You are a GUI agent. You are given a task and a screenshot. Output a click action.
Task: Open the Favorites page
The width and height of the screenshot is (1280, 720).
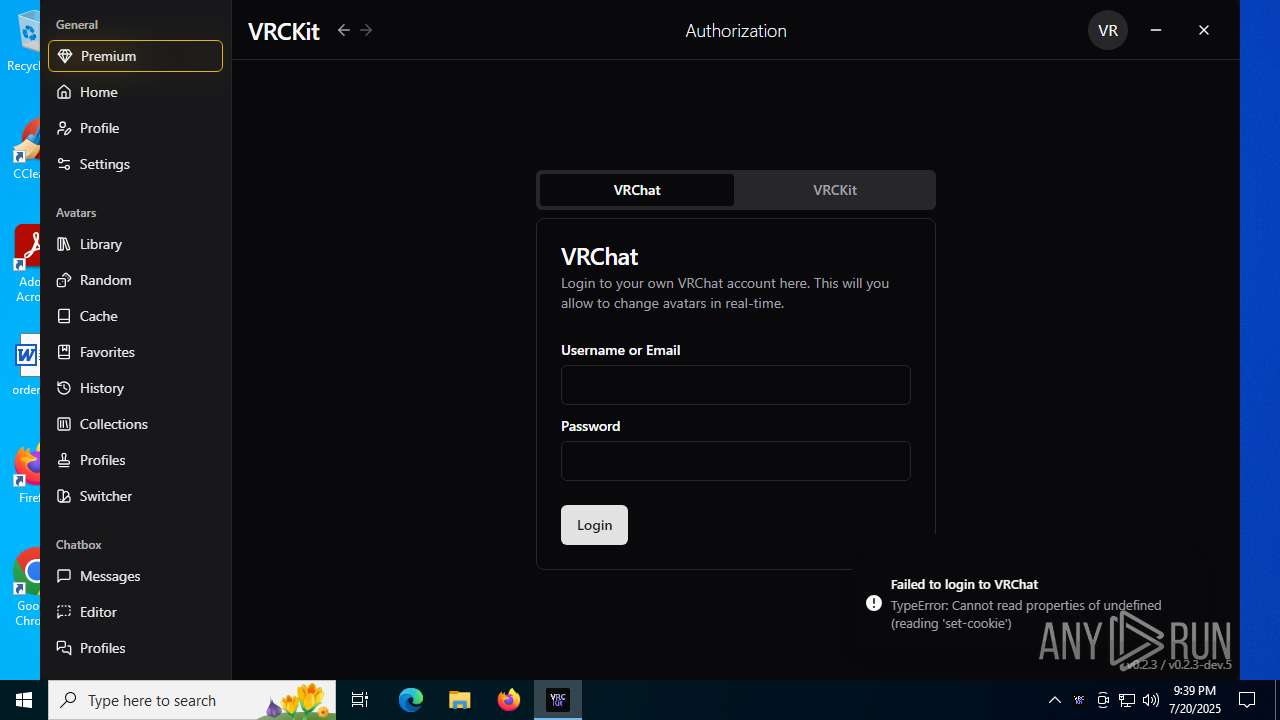tap(135, 352)
